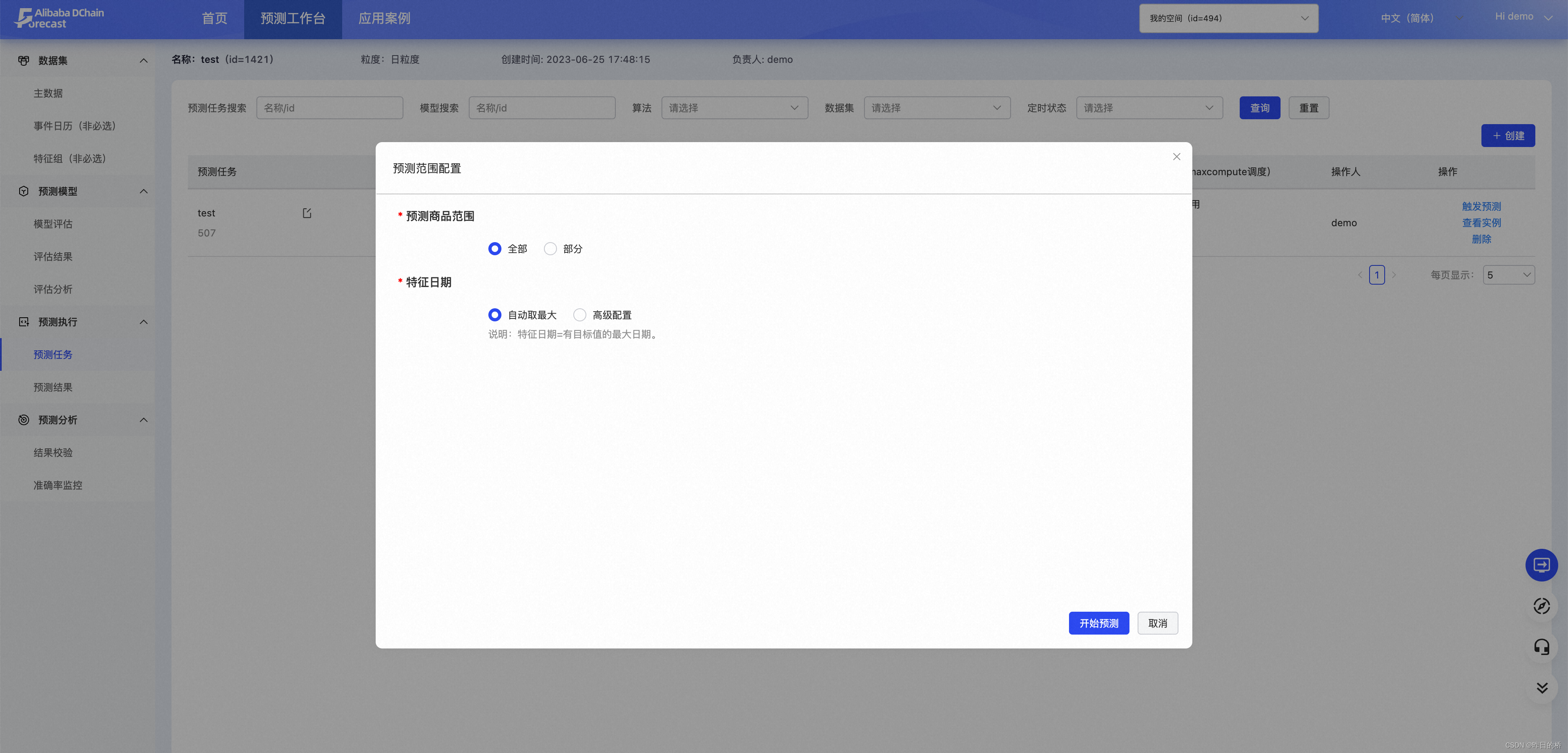Open the screen-share floating icon
The image size is (1568, 753).
pyautogui.click(x=1541, y=565)
